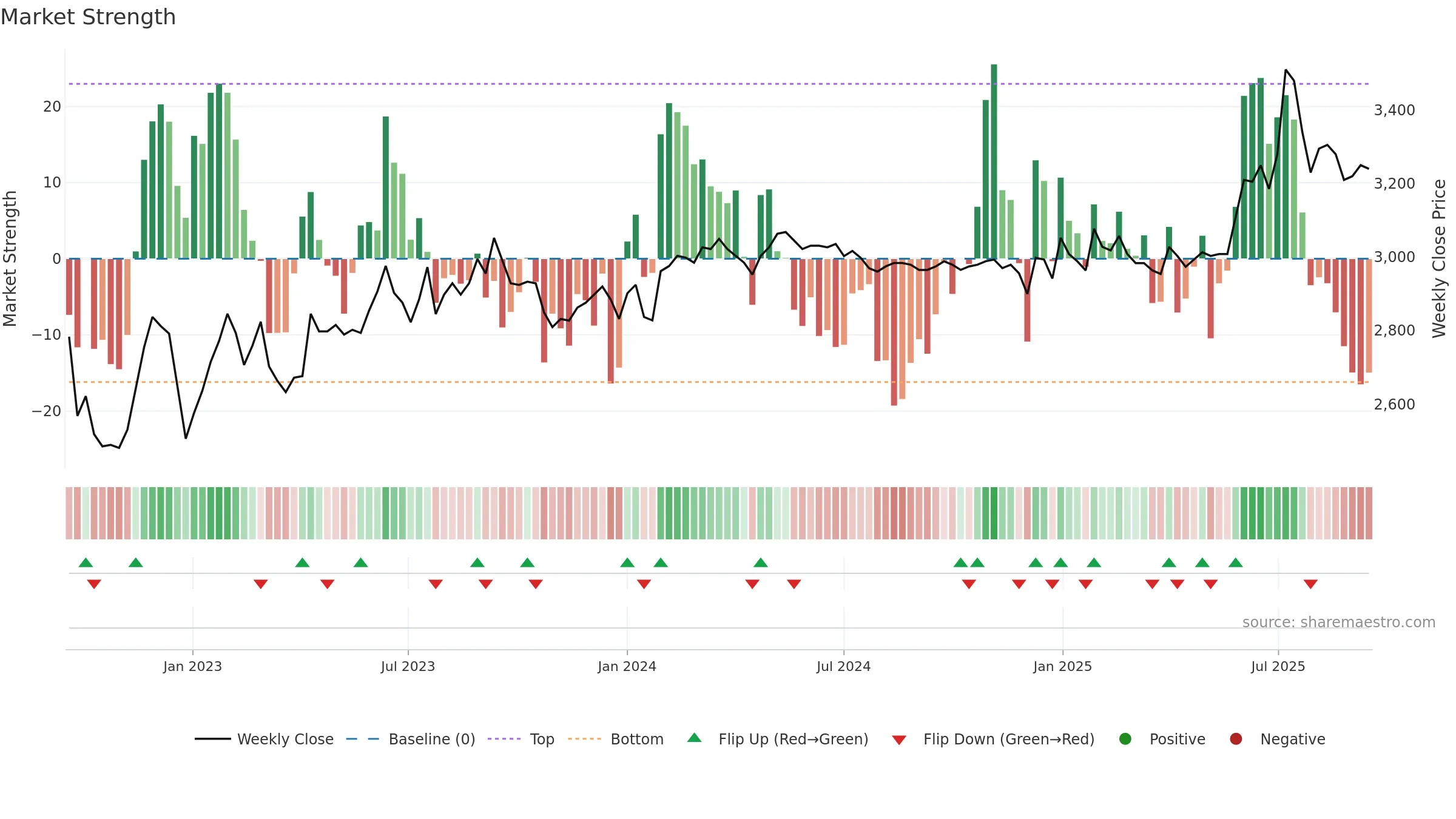
Task: Click the orange dotted Bottom threshold line
Action: pos(719,382)
